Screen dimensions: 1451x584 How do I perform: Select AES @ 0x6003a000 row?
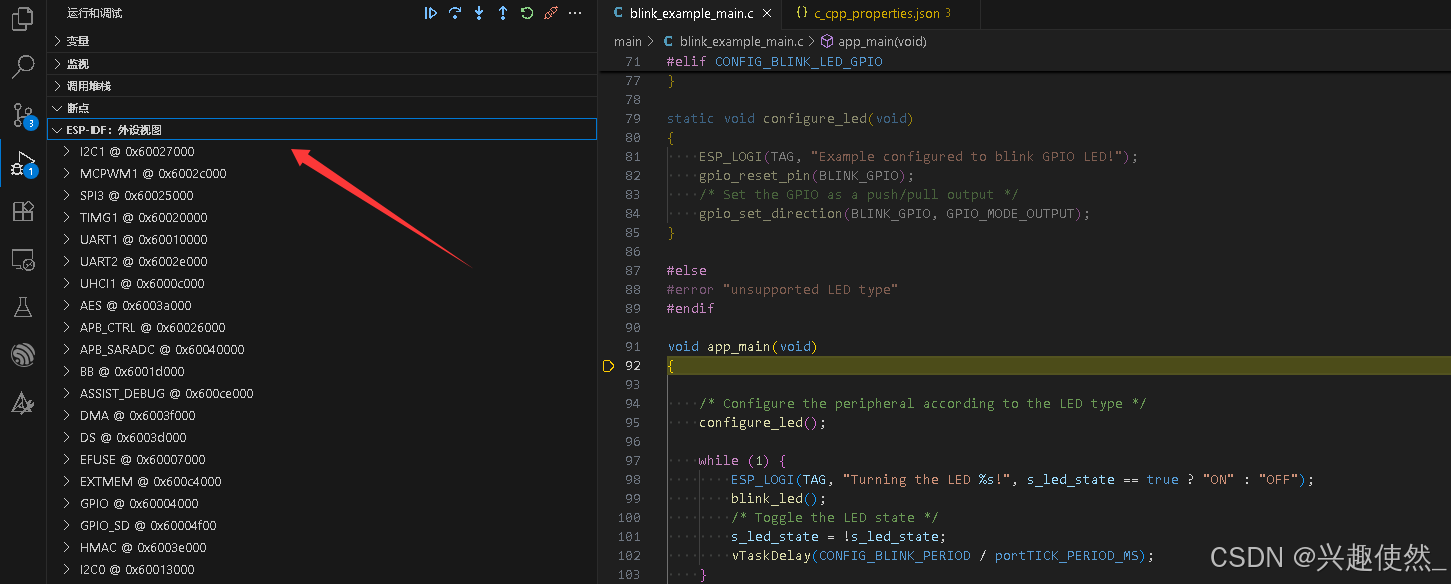[x=322, y=305]
